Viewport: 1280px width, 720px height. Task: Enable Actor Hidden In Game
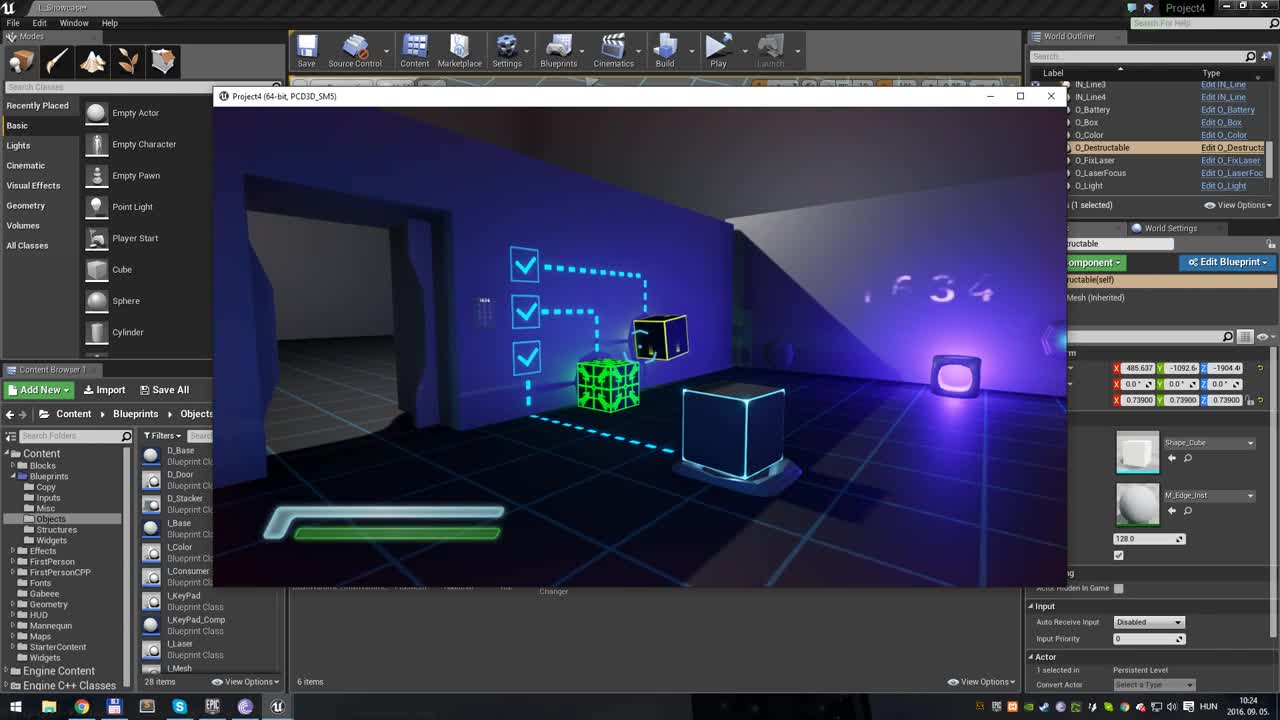(x=1117, y=588)
